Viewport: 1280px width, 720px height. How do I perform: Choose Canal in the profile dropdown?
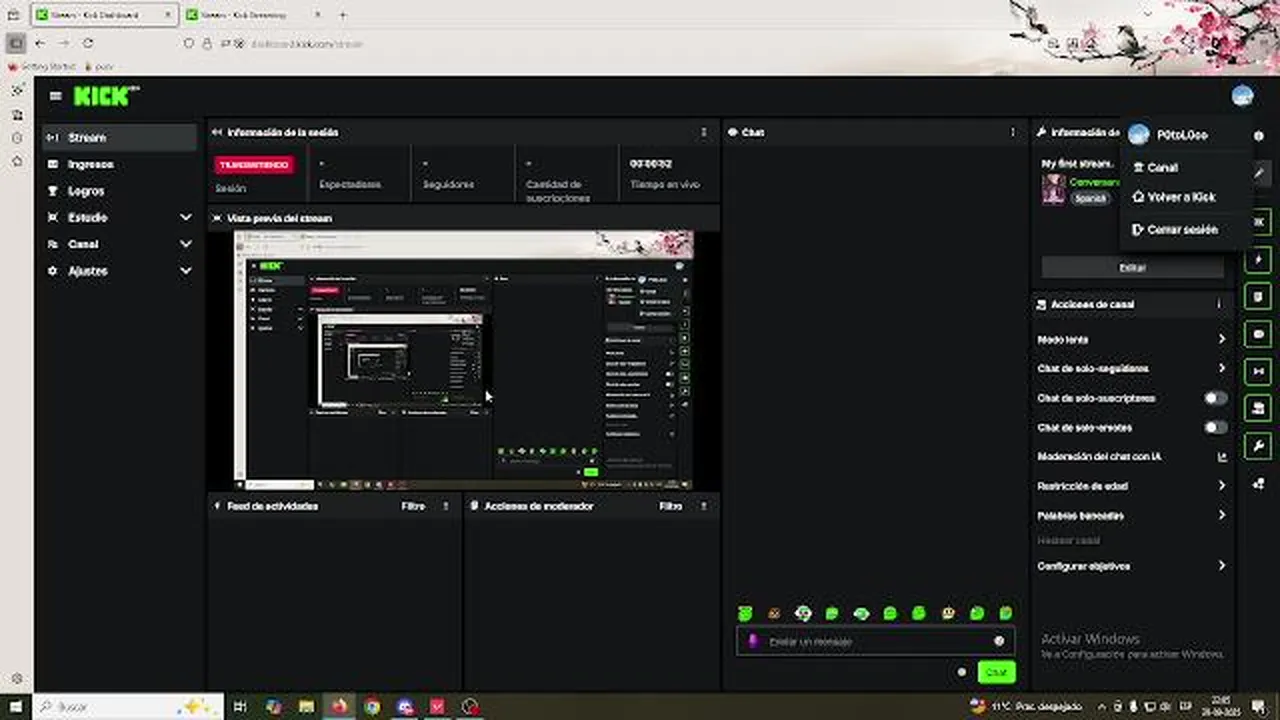(1185, 168)
